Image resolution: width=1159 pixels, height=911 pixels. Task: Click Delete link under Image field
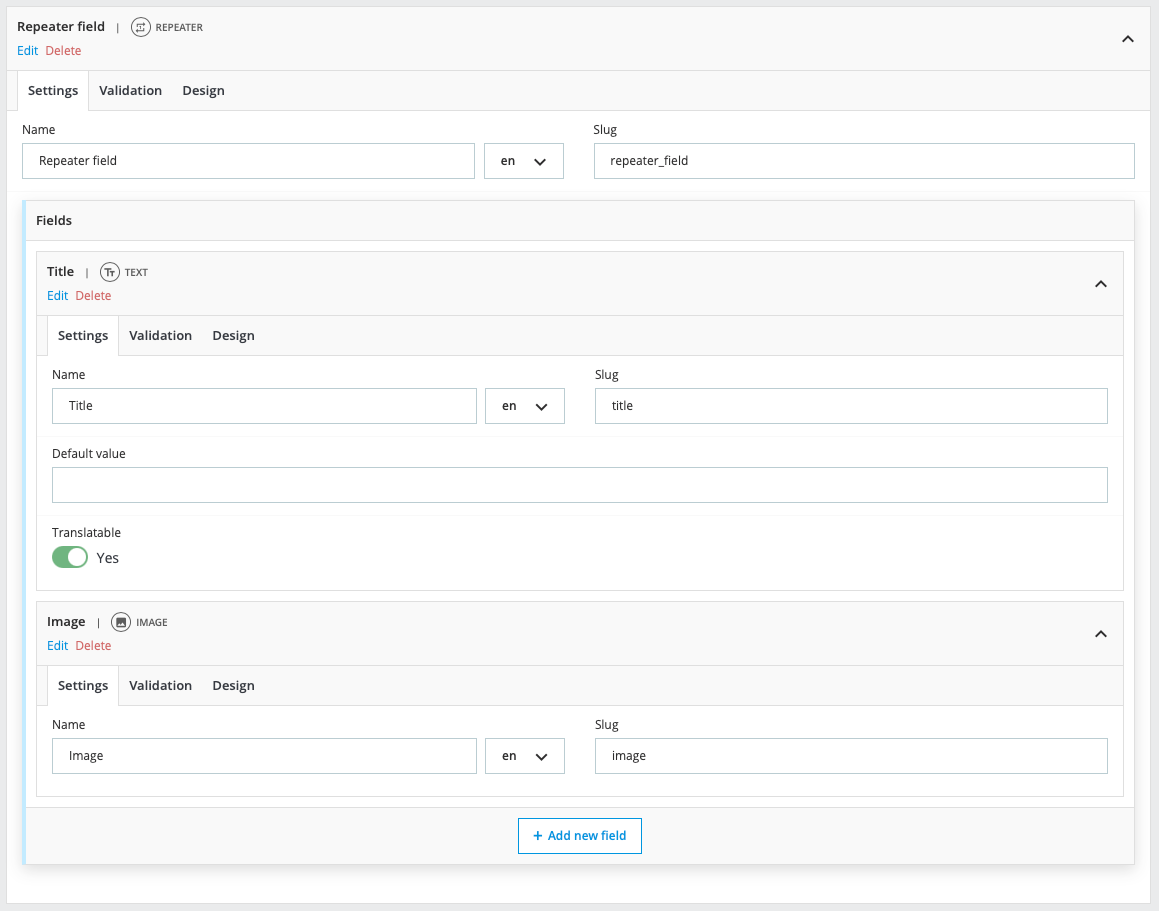[93, 646]
